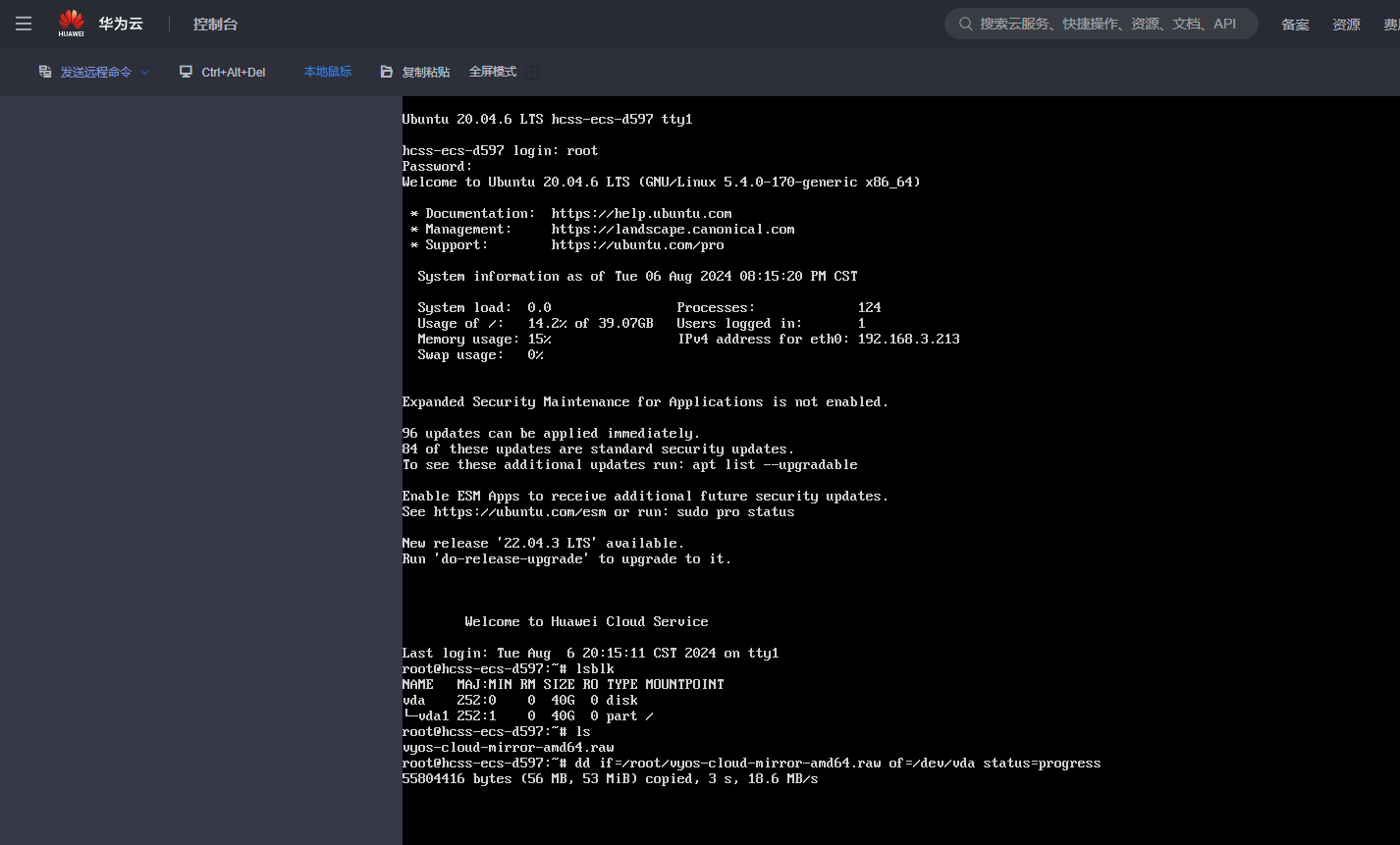1400x845 pixels.
Task: Click the https://help.ubuntu.com text
Action: coord(641,213)
